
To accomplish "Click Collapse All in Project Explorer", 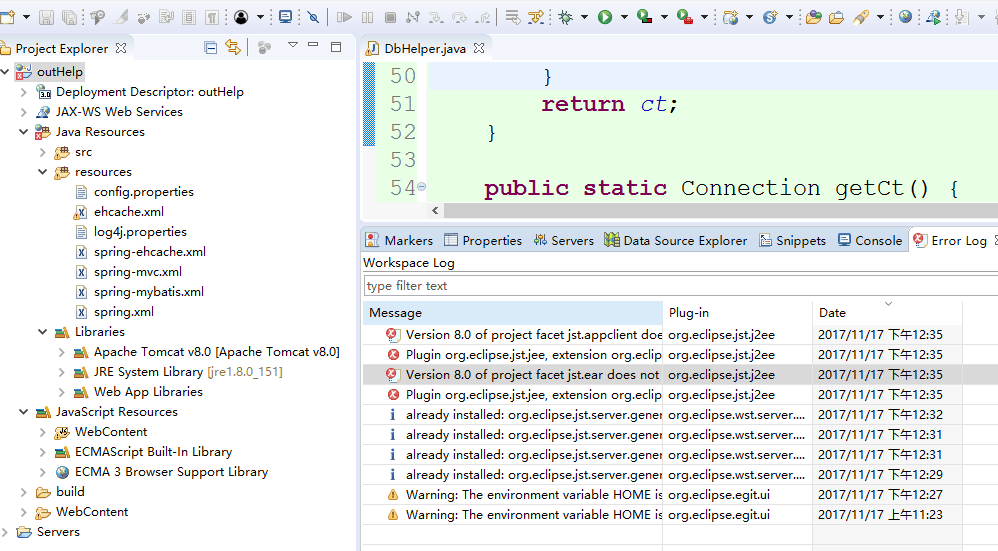I will pyautogui.click(x=211, y=48).
